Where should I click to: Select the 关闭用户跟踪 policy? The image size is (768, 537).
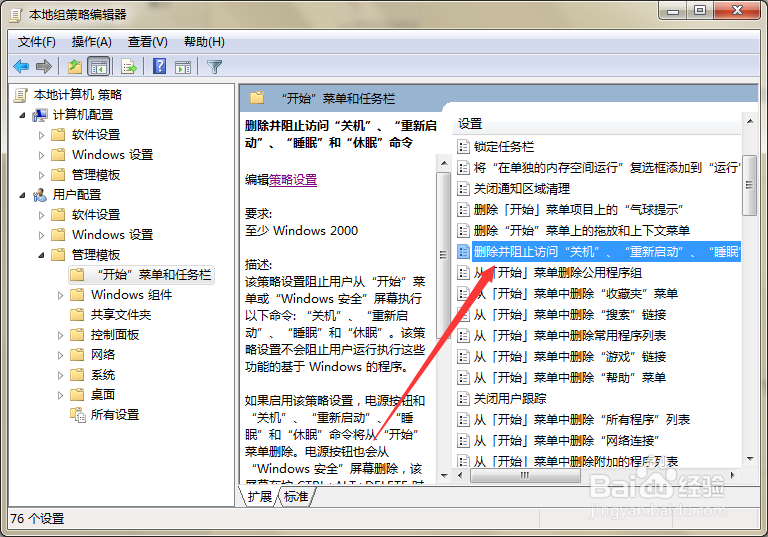[x=509, y=399]
